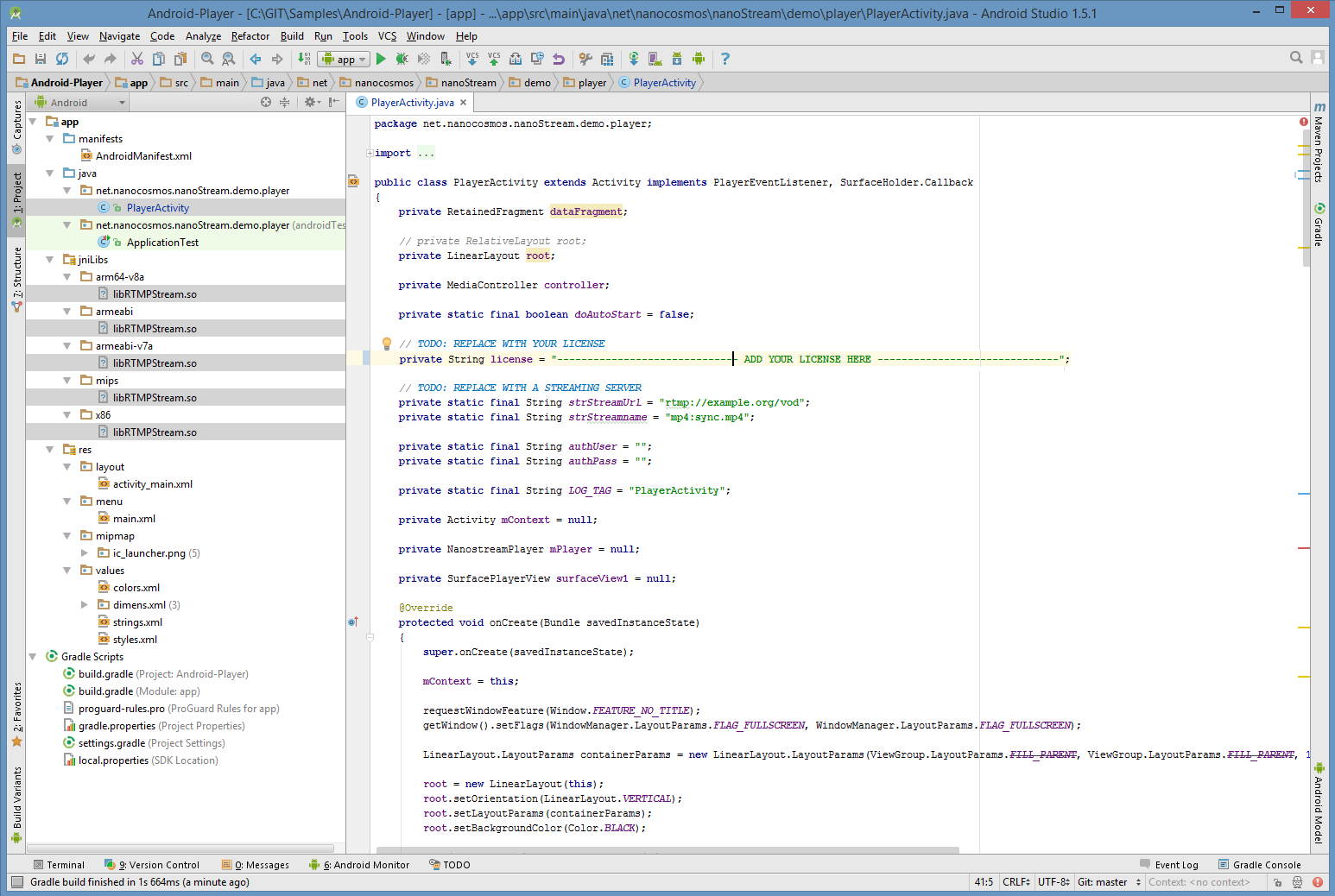Close the PlayerActivity.java tab
This screenshot has width=1335, height=896.
point(464,103)
